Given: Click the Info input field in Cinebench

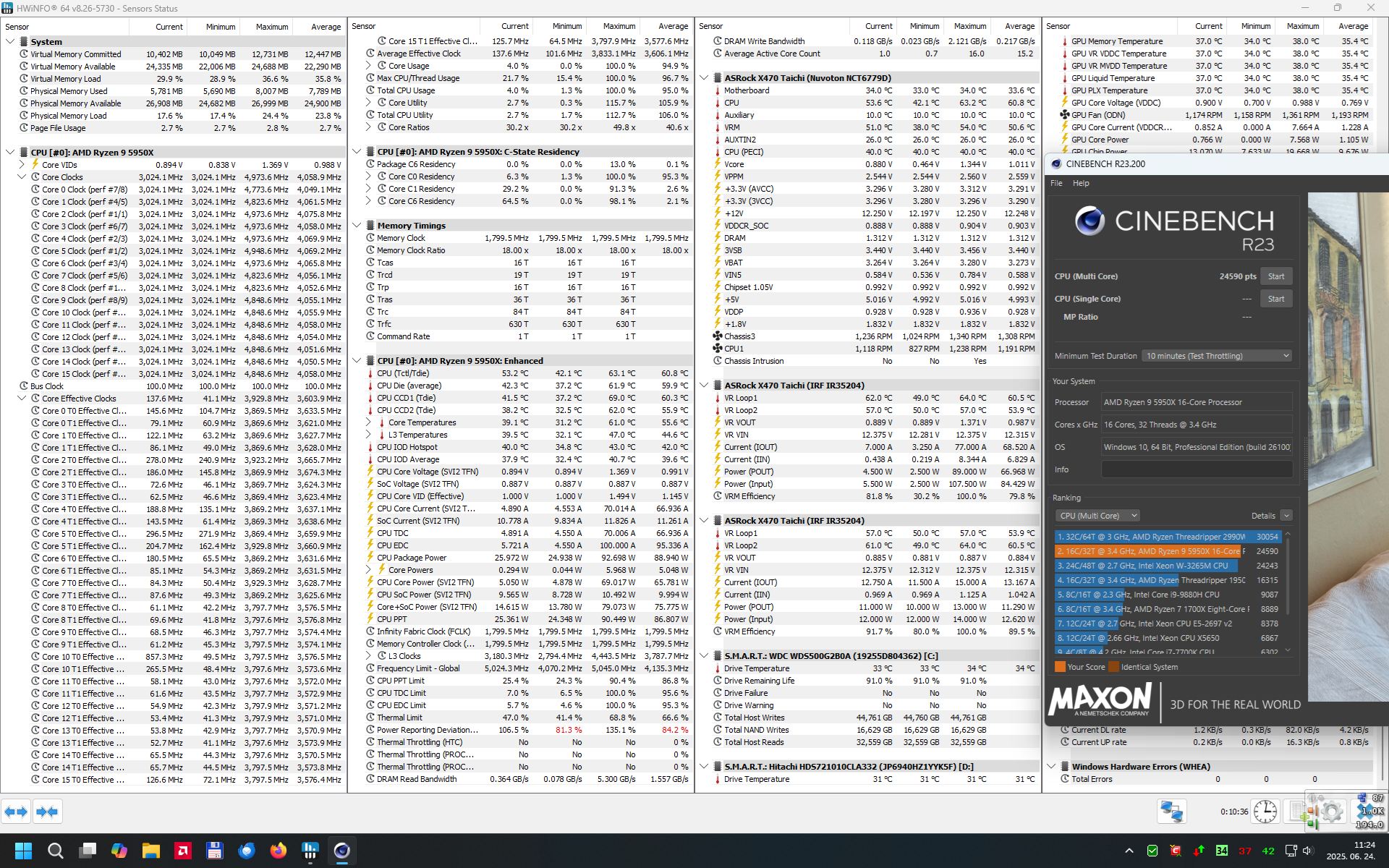Looking at the screenshot, I should tap(1197, 469).
